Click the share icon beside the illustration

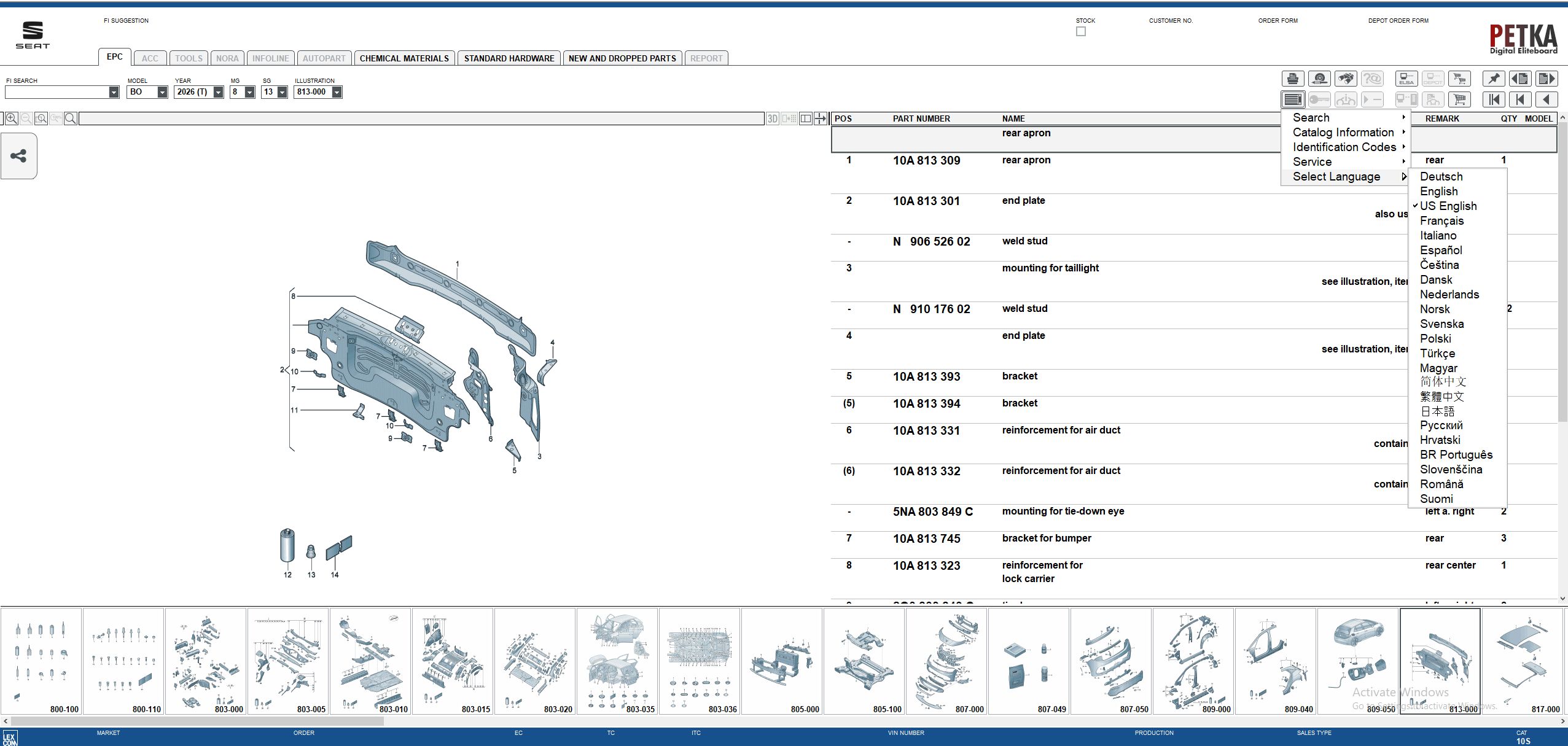tap(18, 156)
